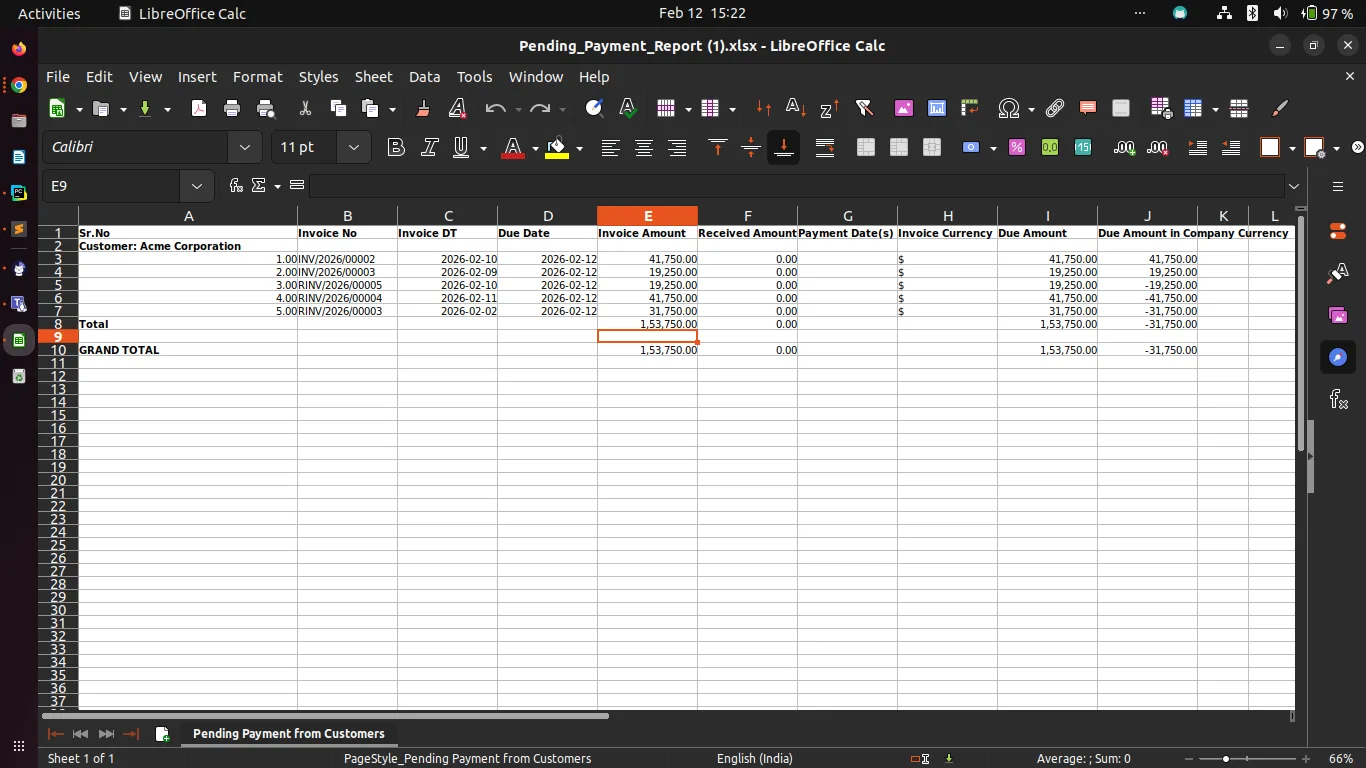Image resolution: width=1366 pixels, height=768 pixels.
Task: Sort ascending A to Z
Action: (796, 109)
